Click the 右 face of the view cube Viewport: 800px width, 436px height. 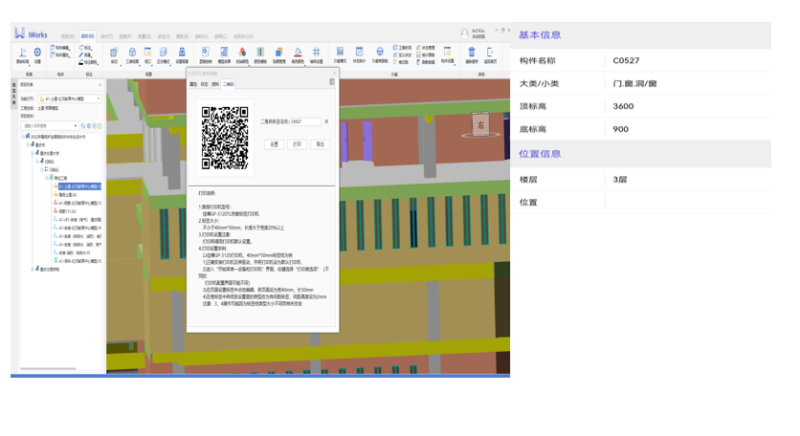coord(481,124)
